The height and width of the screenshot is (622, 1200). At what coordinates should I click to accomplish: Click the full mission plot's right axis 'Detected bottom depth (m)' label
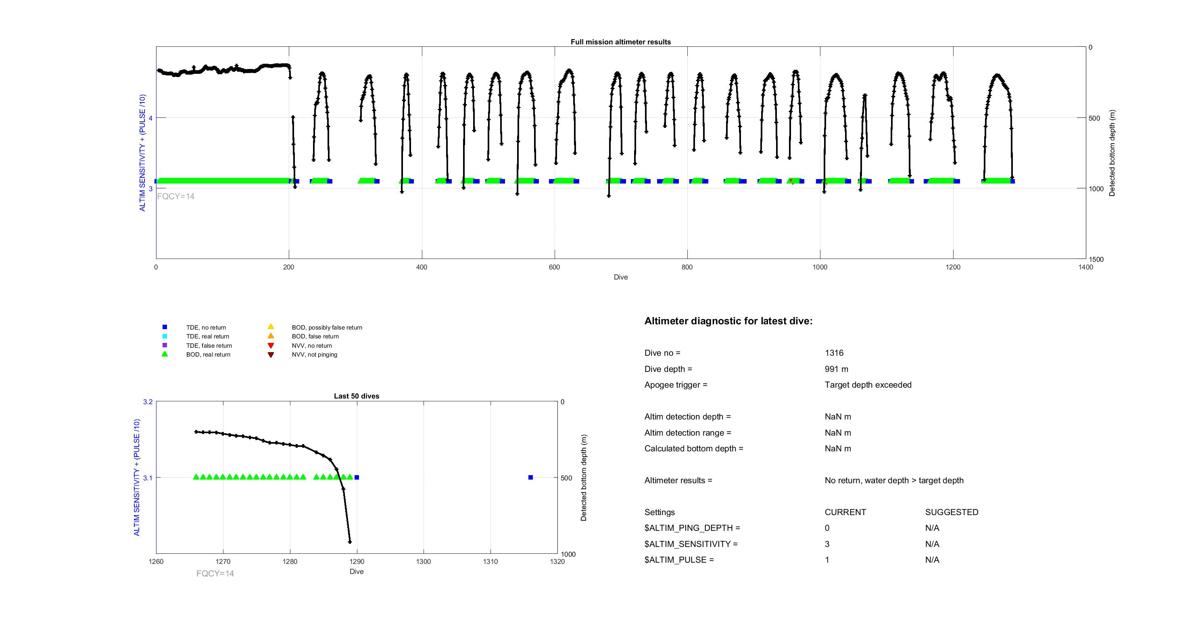(x=1112, y=153)
